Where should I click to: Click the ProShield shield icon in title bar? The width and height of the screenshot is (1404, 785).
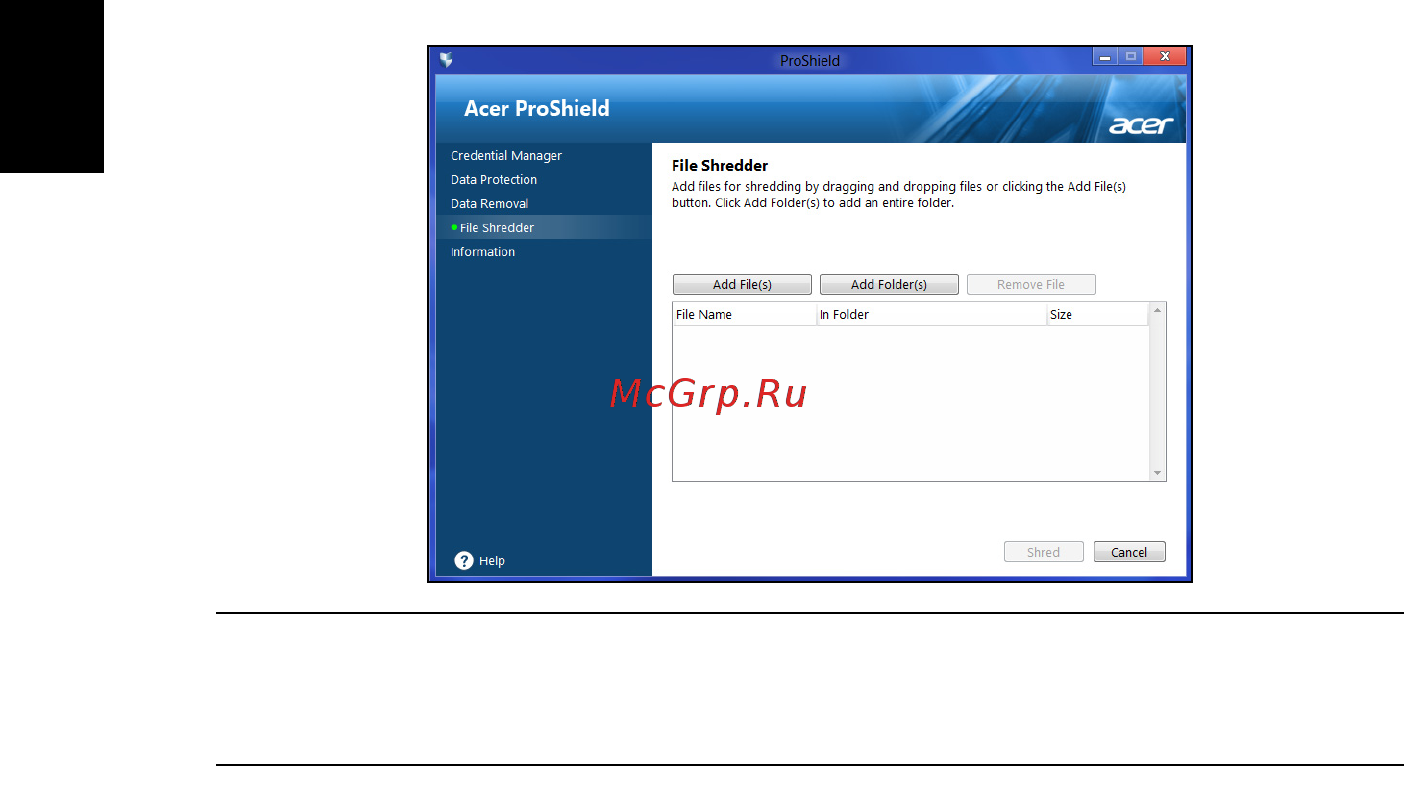(x=446, y=60)
